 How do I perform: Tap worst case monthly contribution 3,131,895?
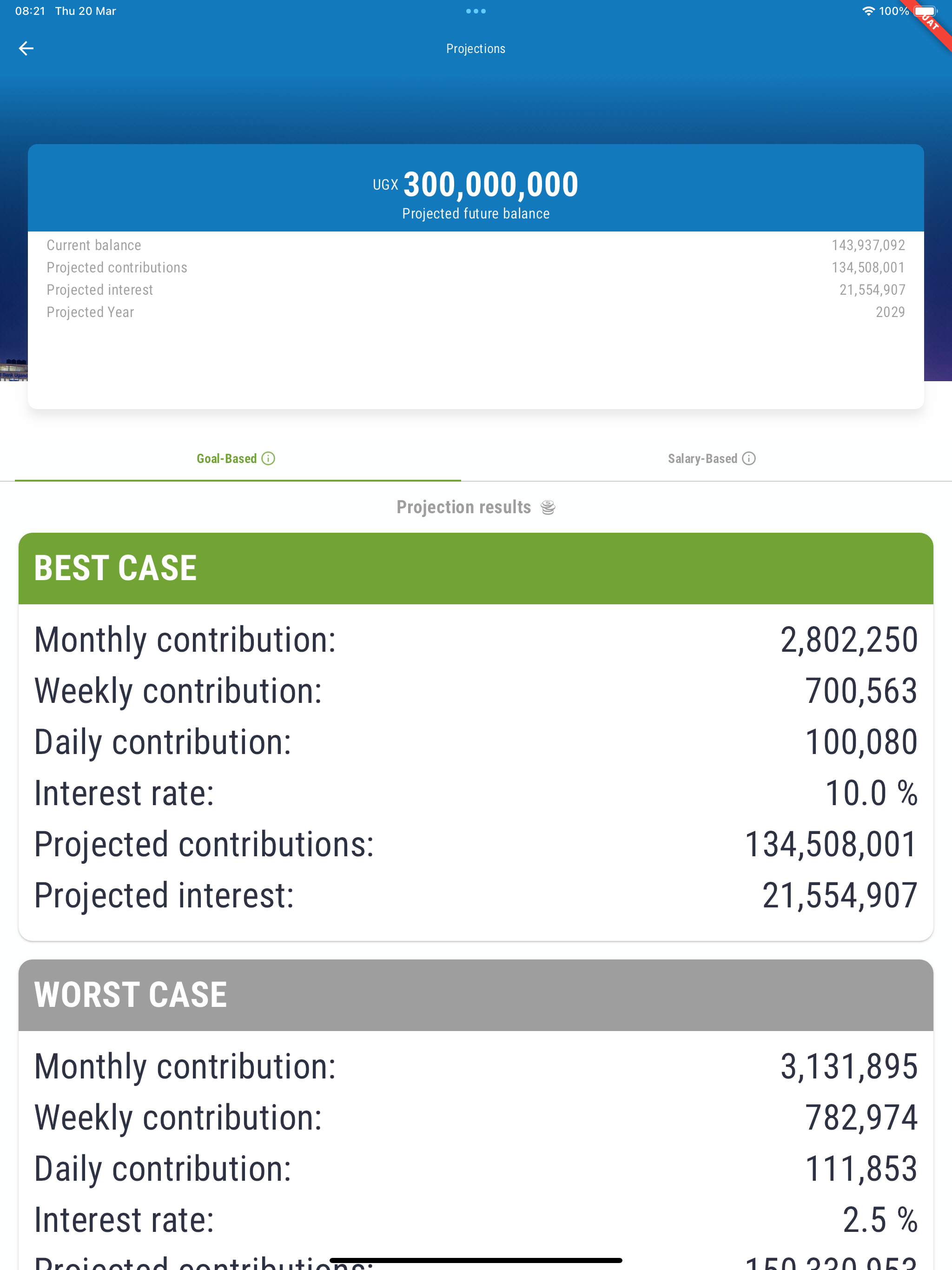(849, 1067)
